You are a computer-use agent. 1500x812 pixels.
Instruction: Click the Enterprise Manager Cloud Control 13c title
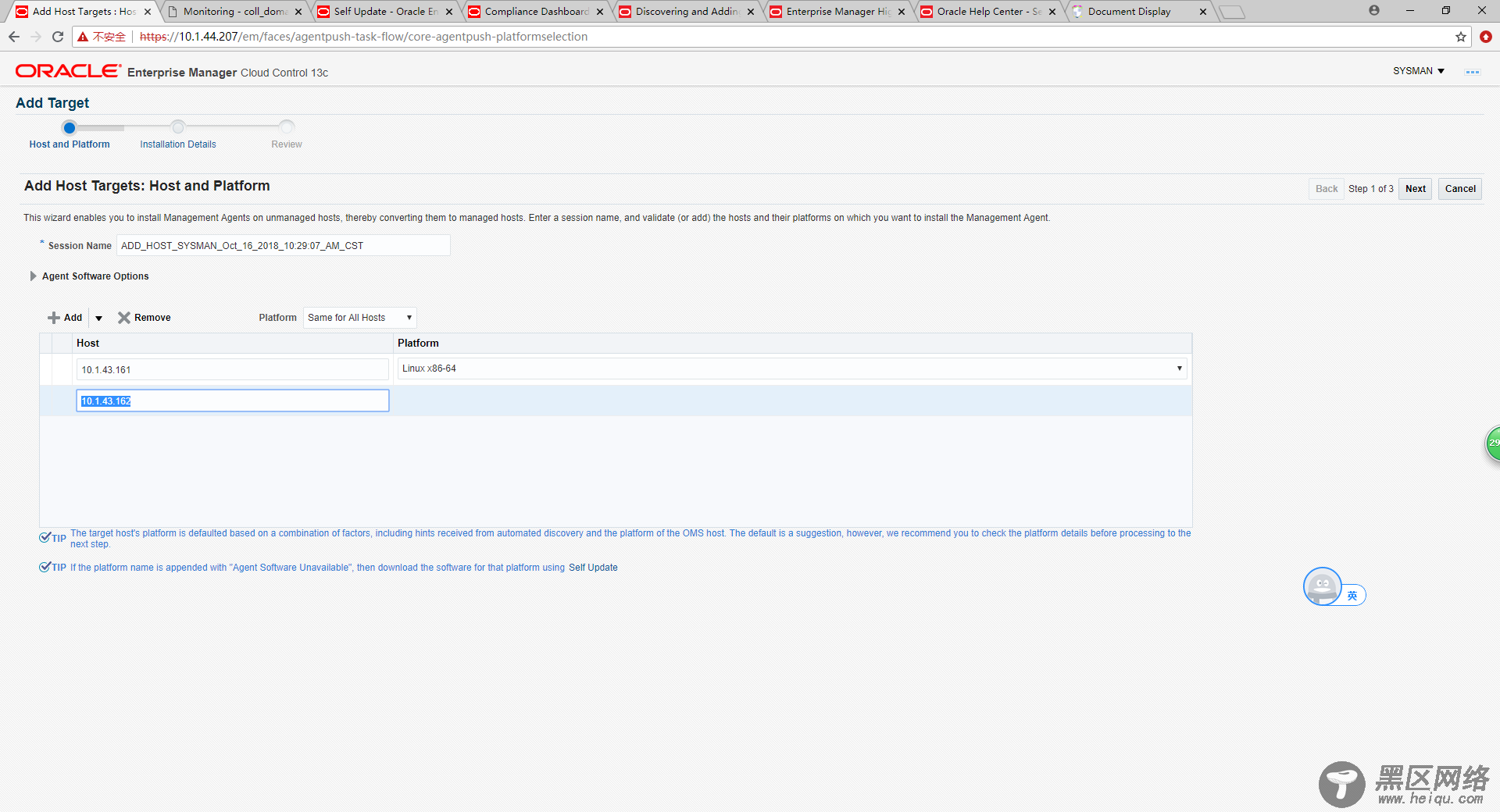click(x=227, y=73)
